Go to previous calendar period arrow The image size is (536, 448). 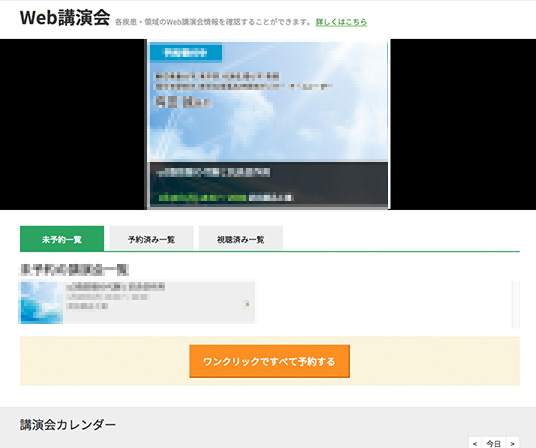pos(475,443)
